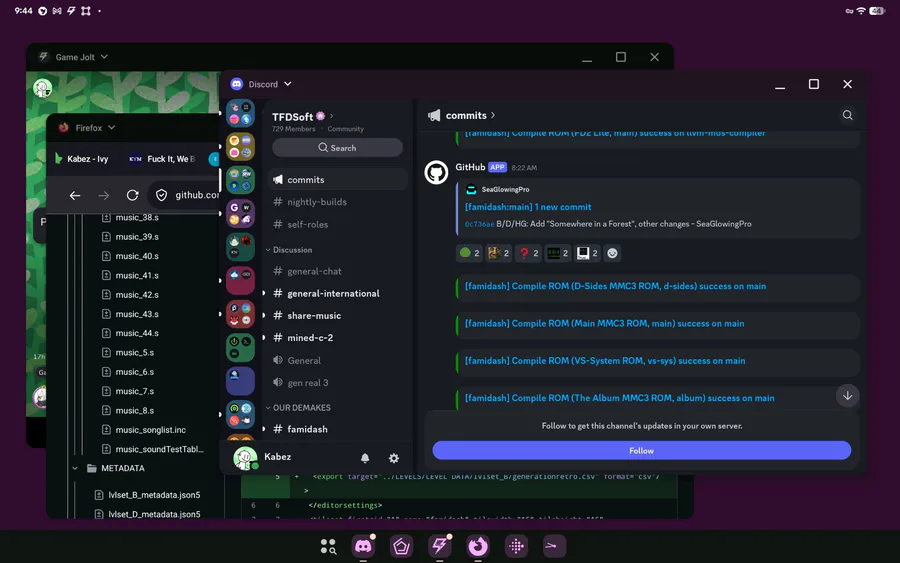The height and width of the screenshot is (563, 900).
Task: Open the mined-c-2 channel
Action: pos(338,338)
